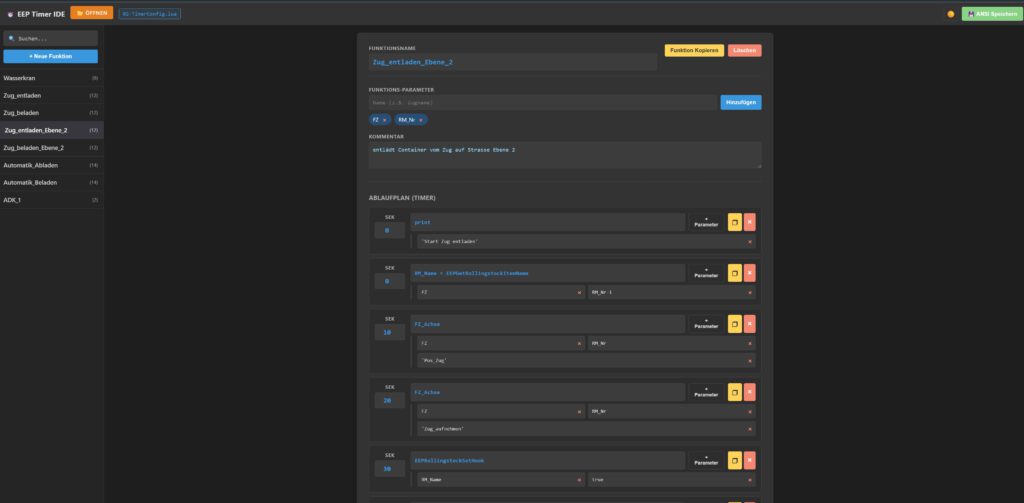Create a new function with Neue Funktion
The width and height of the screenshot is (1024, 503).
coord(50,56)
